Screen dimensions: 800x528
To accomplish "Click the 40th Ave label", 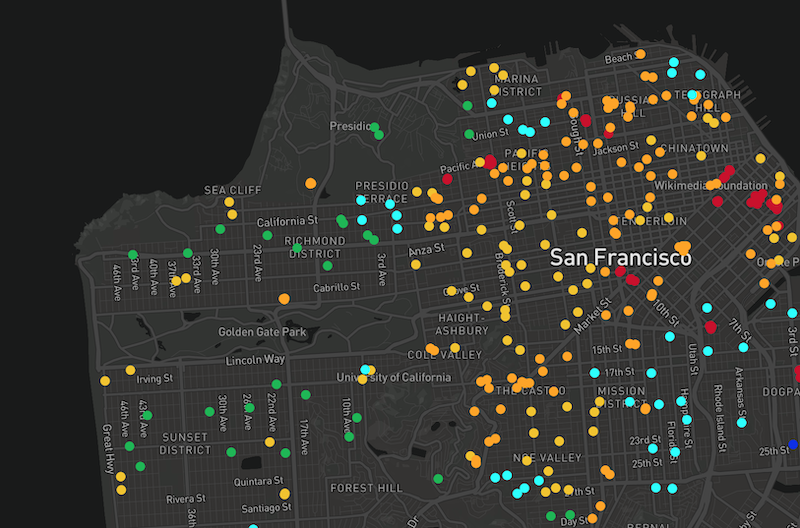I will coord(153,276).
